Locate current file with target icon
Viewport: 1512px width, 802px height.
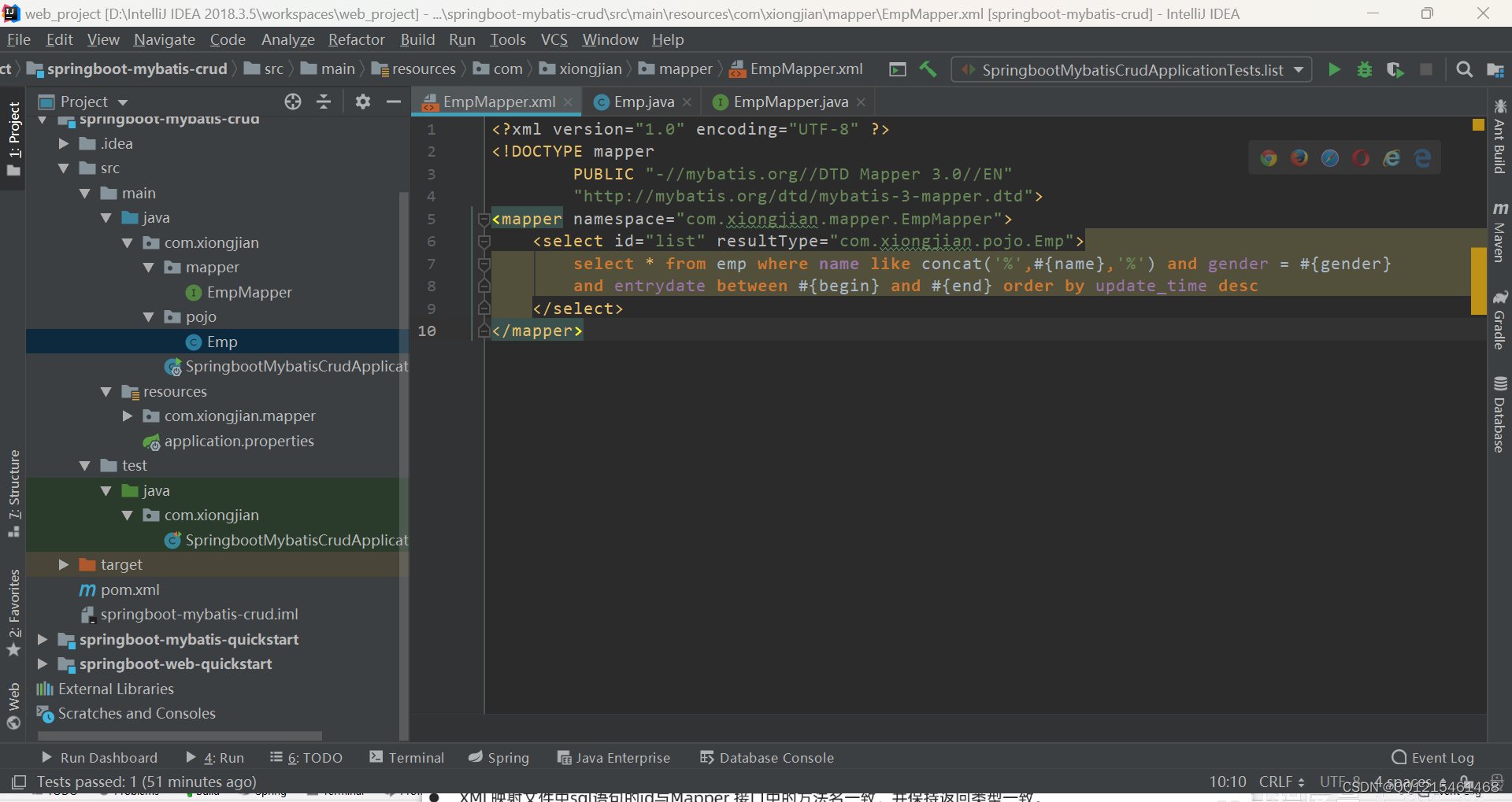(x=293, y=102)
